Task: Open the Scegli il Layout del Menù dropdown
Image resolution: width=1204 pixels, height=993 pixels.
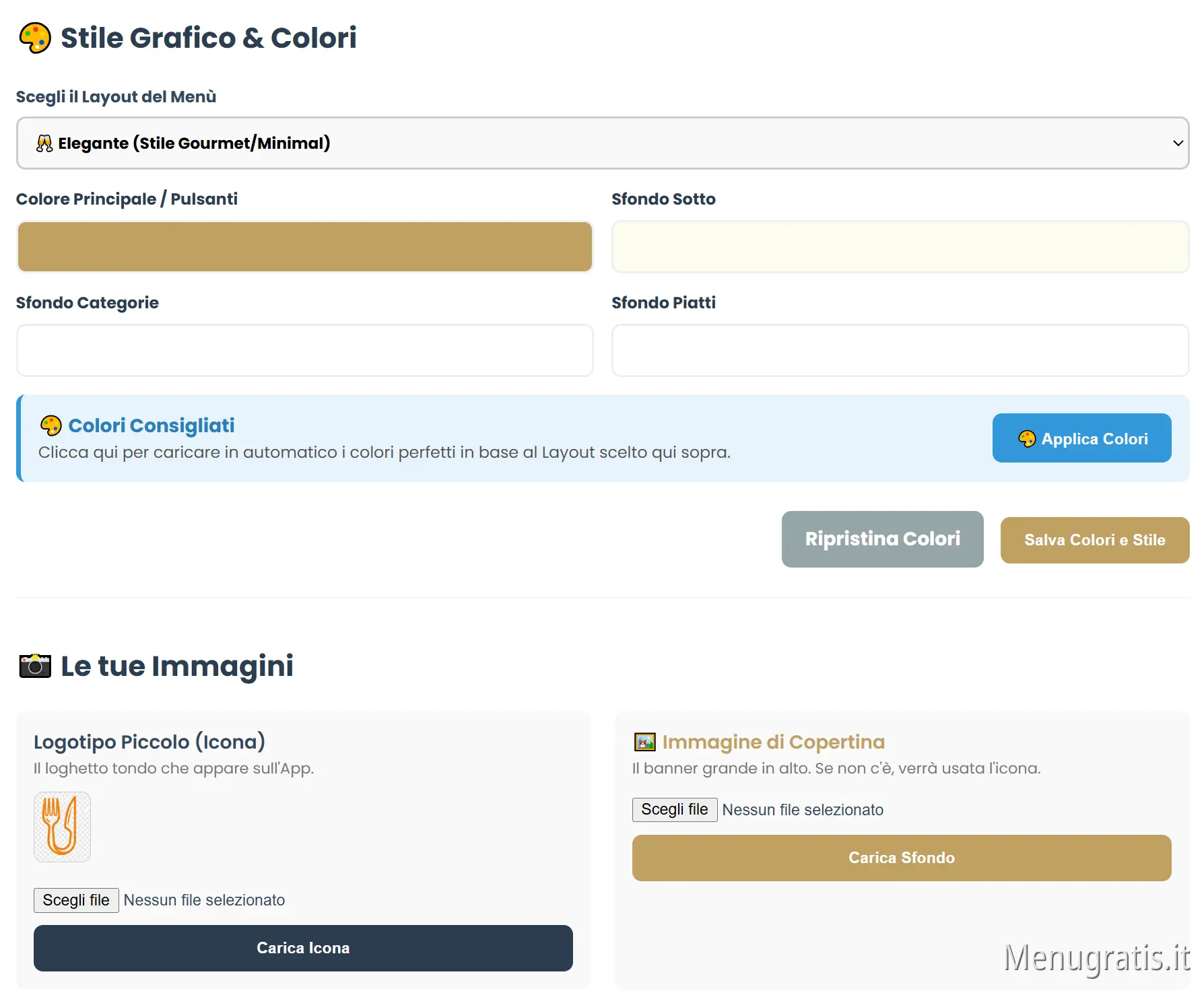Action: point(602,143)
